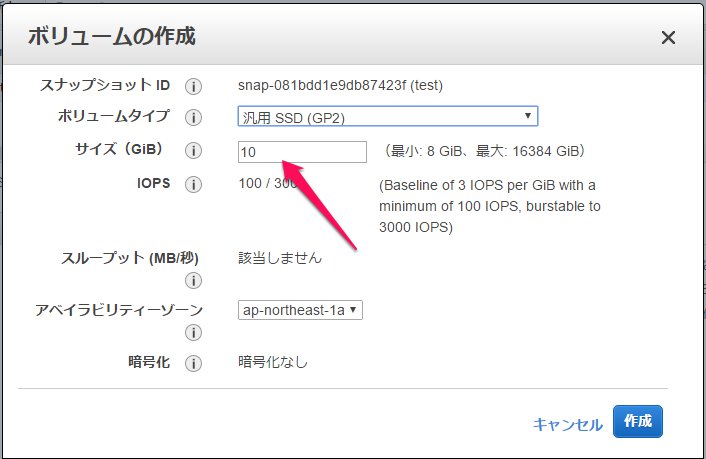Screen dimensions: 706x459
Task: Close the ボリュームの作成 dialog with the X
Action: pos(669,38)
